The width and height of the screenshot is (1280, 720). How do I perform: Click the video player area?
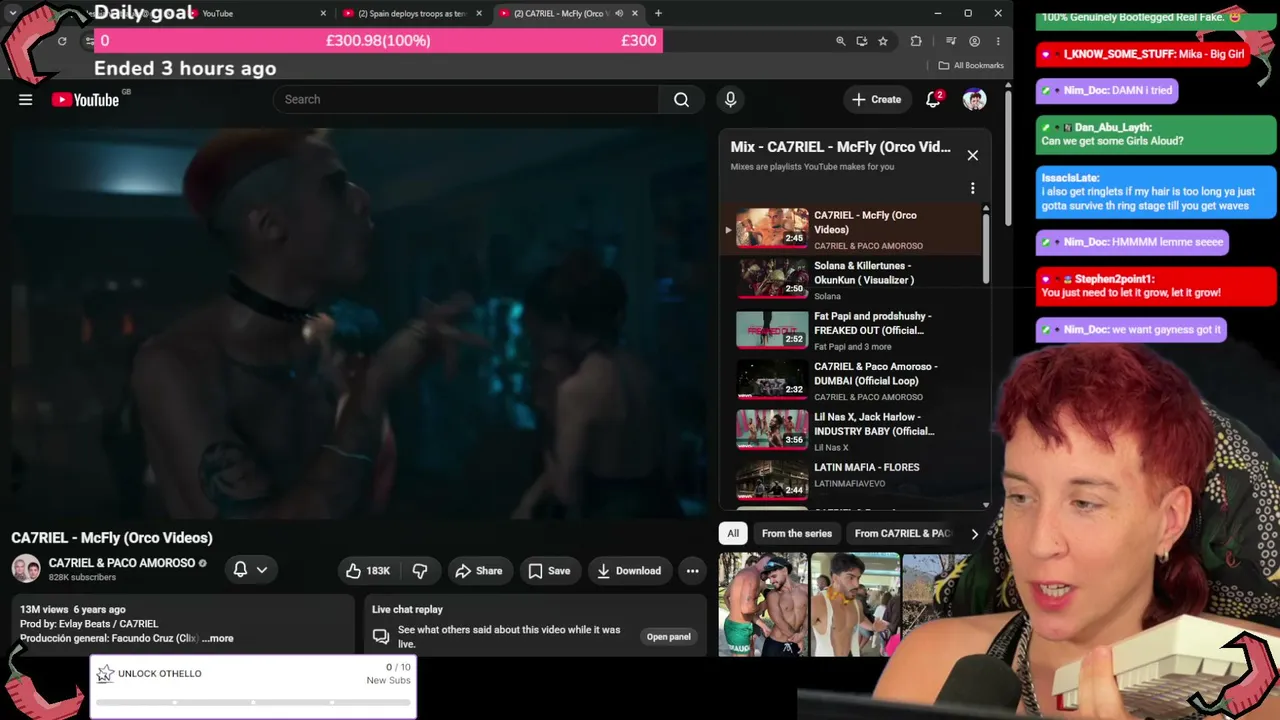click(360, 323)
